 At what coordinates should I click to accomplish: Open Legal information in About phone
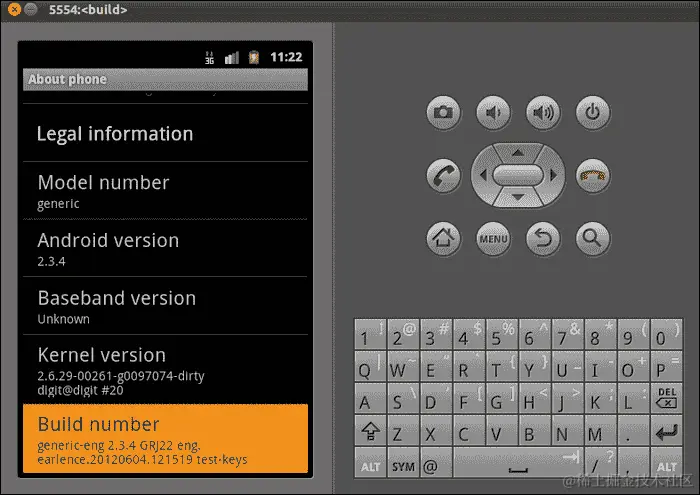click(x=165, y=133)
